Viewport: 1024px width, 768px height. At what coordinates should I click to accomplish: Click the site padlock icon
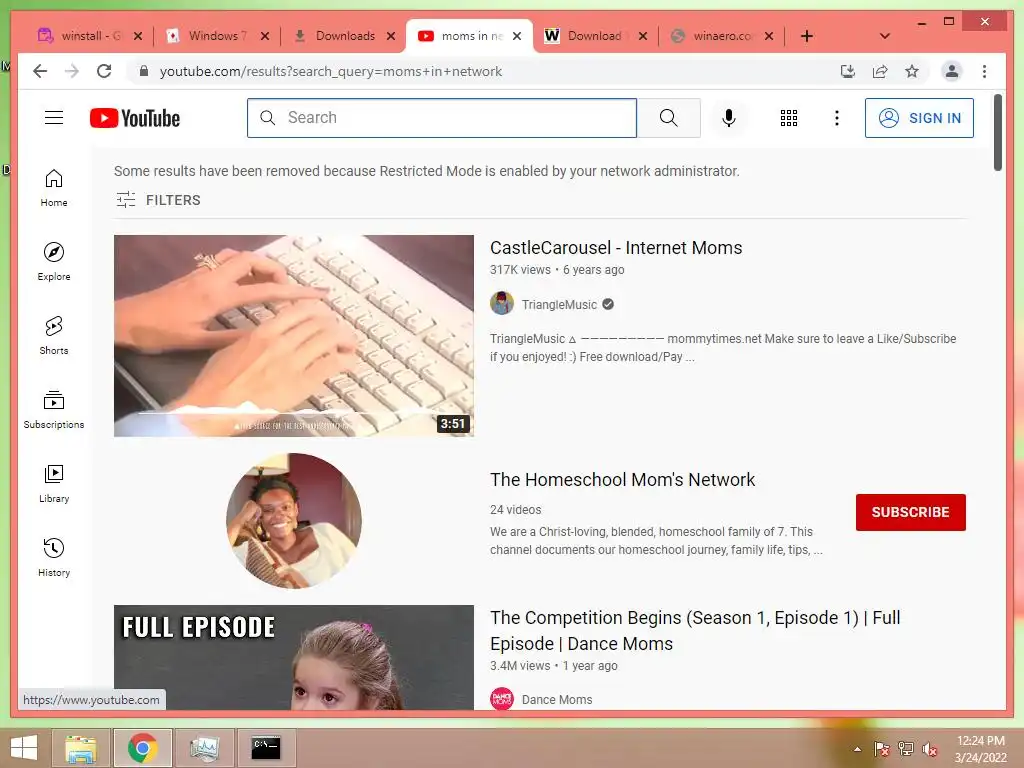coord(144,71)
